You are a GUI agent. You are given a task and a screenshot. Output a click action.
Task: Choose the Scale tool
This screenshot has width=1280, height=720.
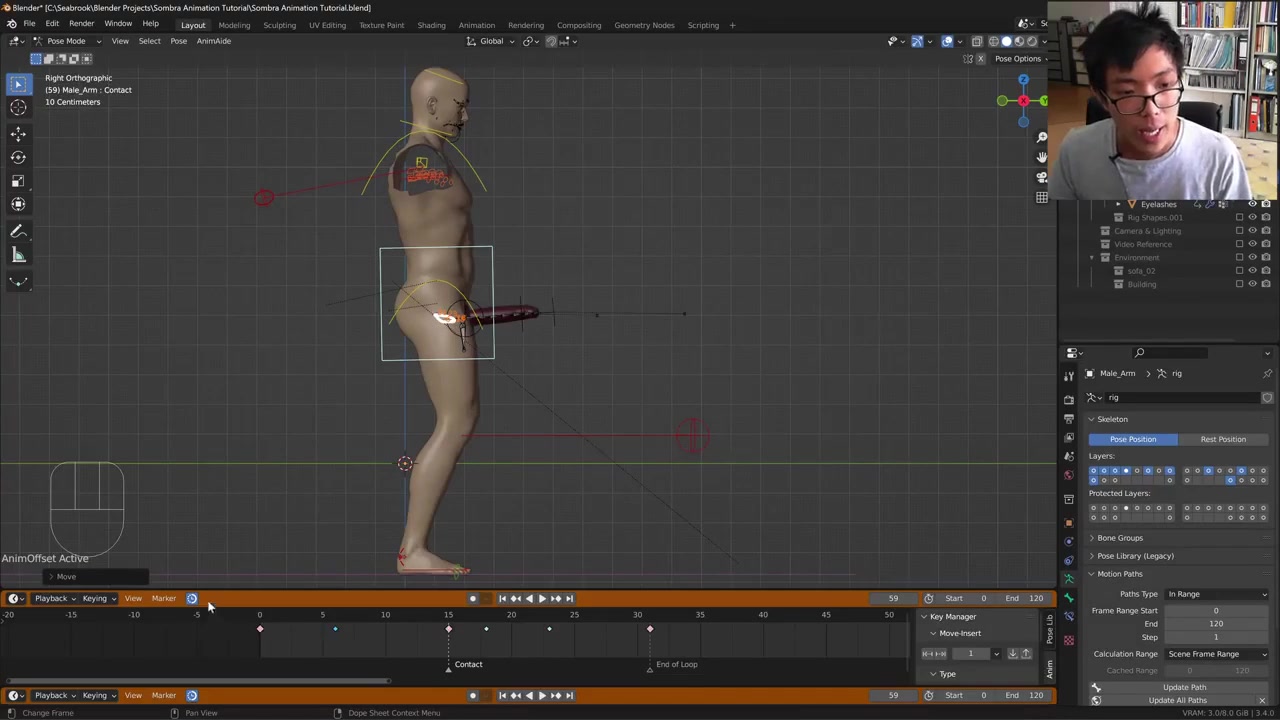click(x=18, y=181)
